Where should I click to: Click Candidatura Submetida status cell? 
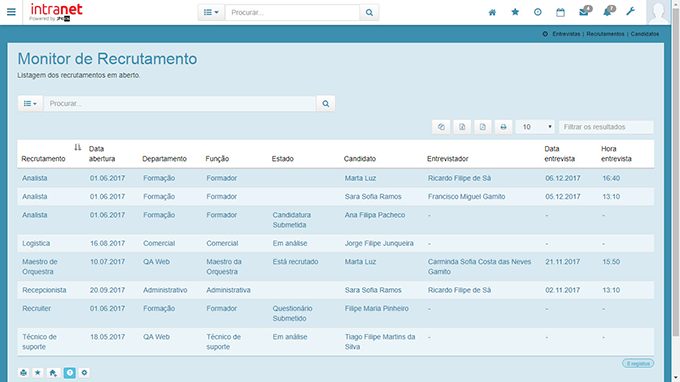[292, 220]
